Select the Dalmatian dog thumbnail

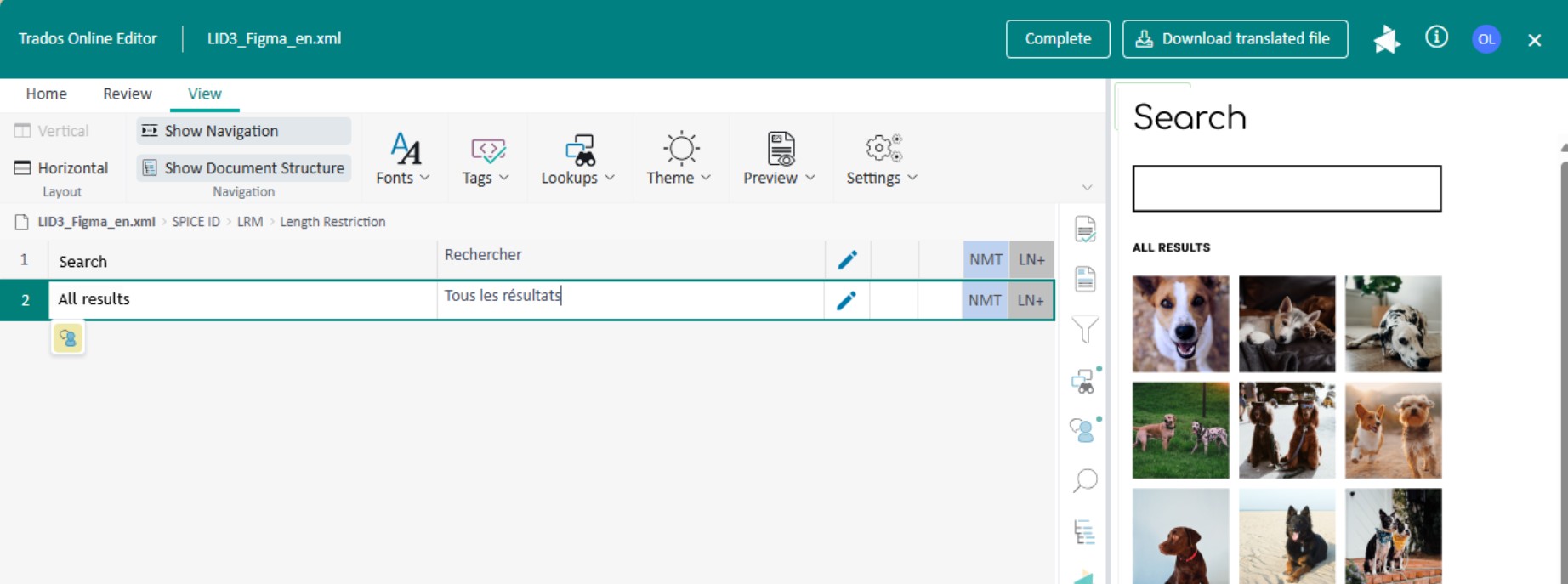1393,324
